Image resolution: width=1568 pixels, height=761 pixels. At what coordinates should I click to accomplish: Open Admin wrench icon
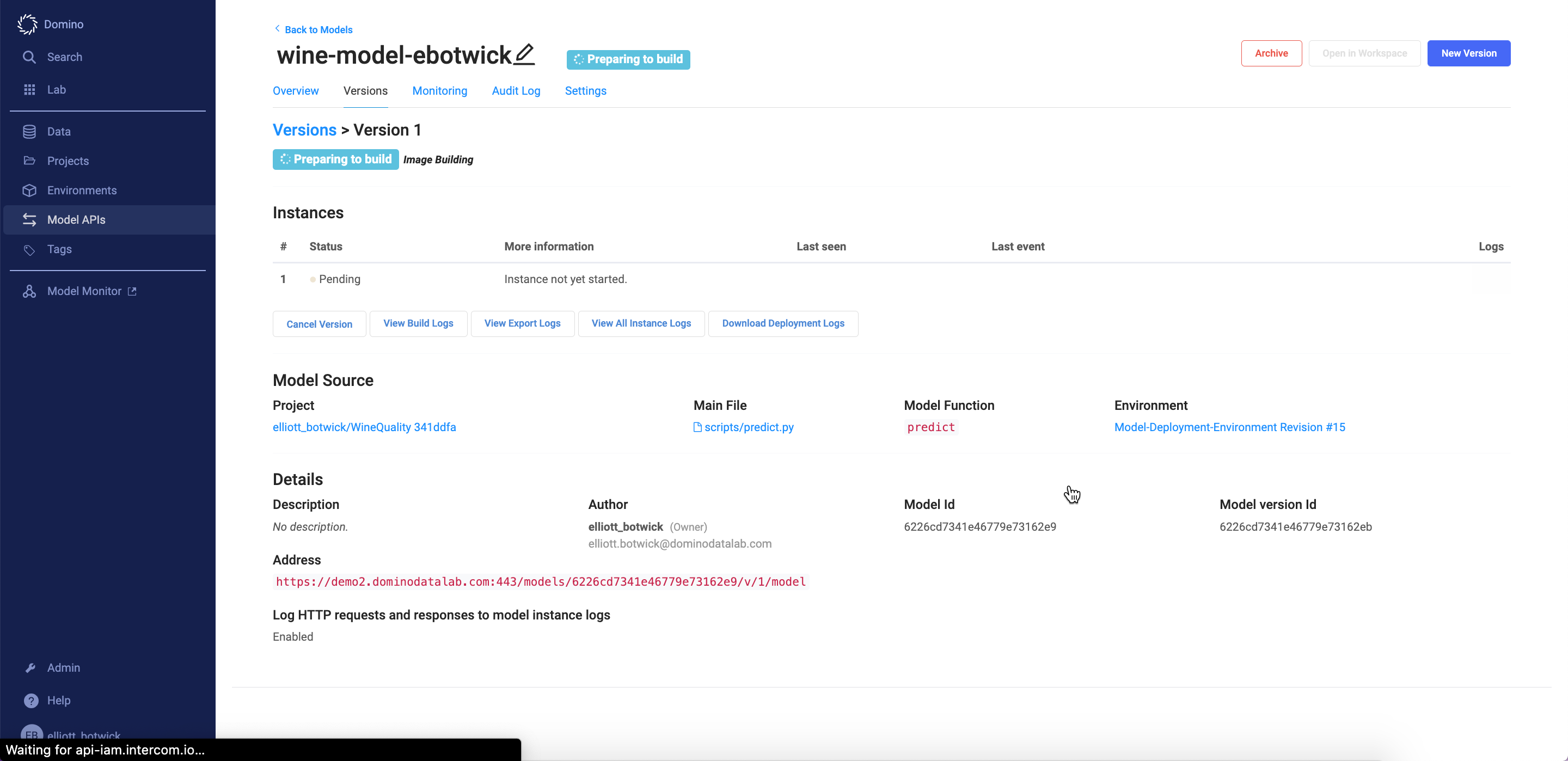(x=30, y=668)
